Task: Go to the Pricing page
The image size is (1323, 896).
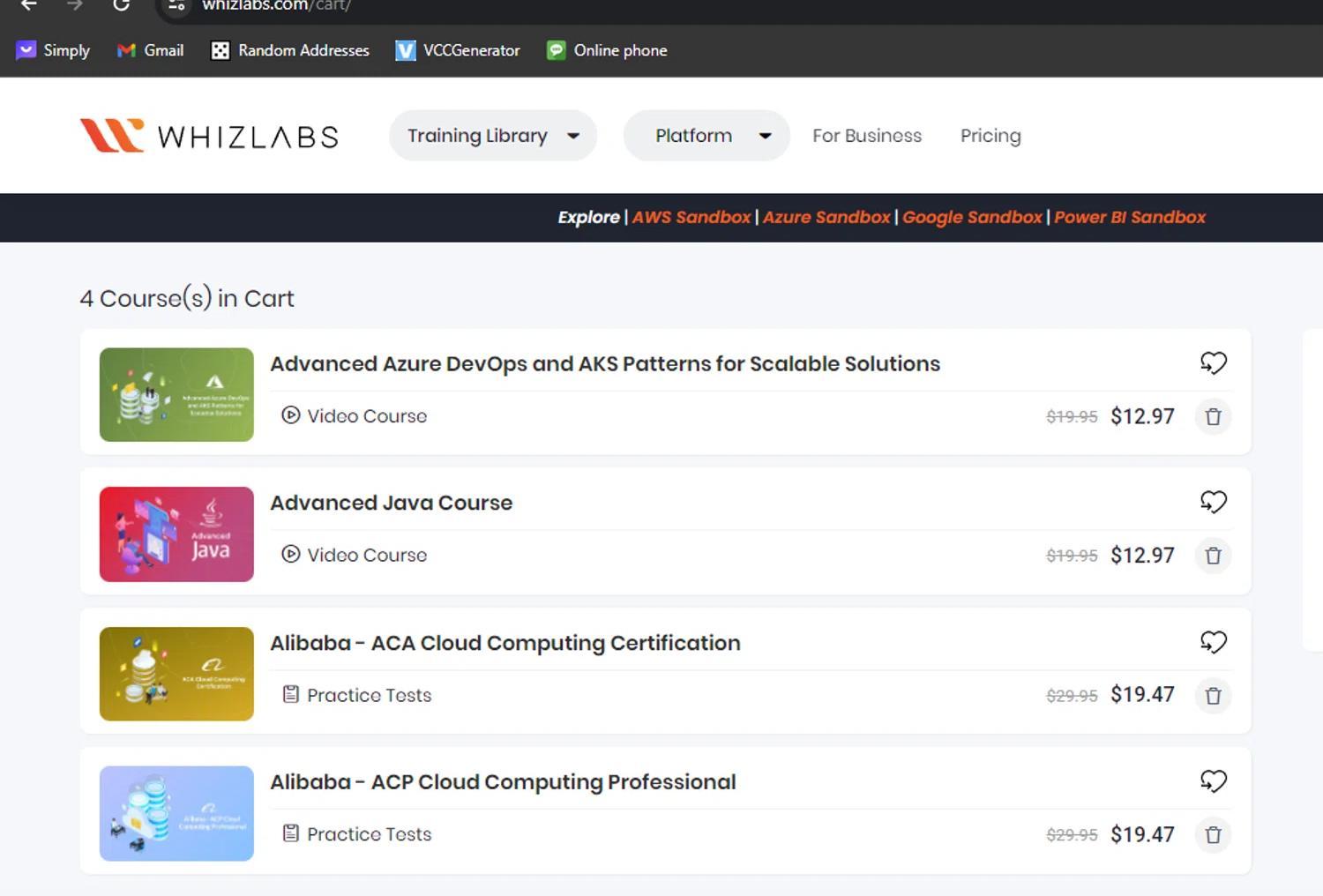Action: pyautogui.click(x=990, y=136)
